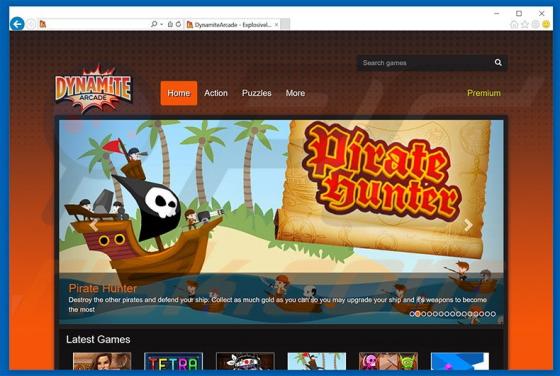
Task: Click the site favicon in address bar
Action: pyautogui.click(x=43, y=24)
